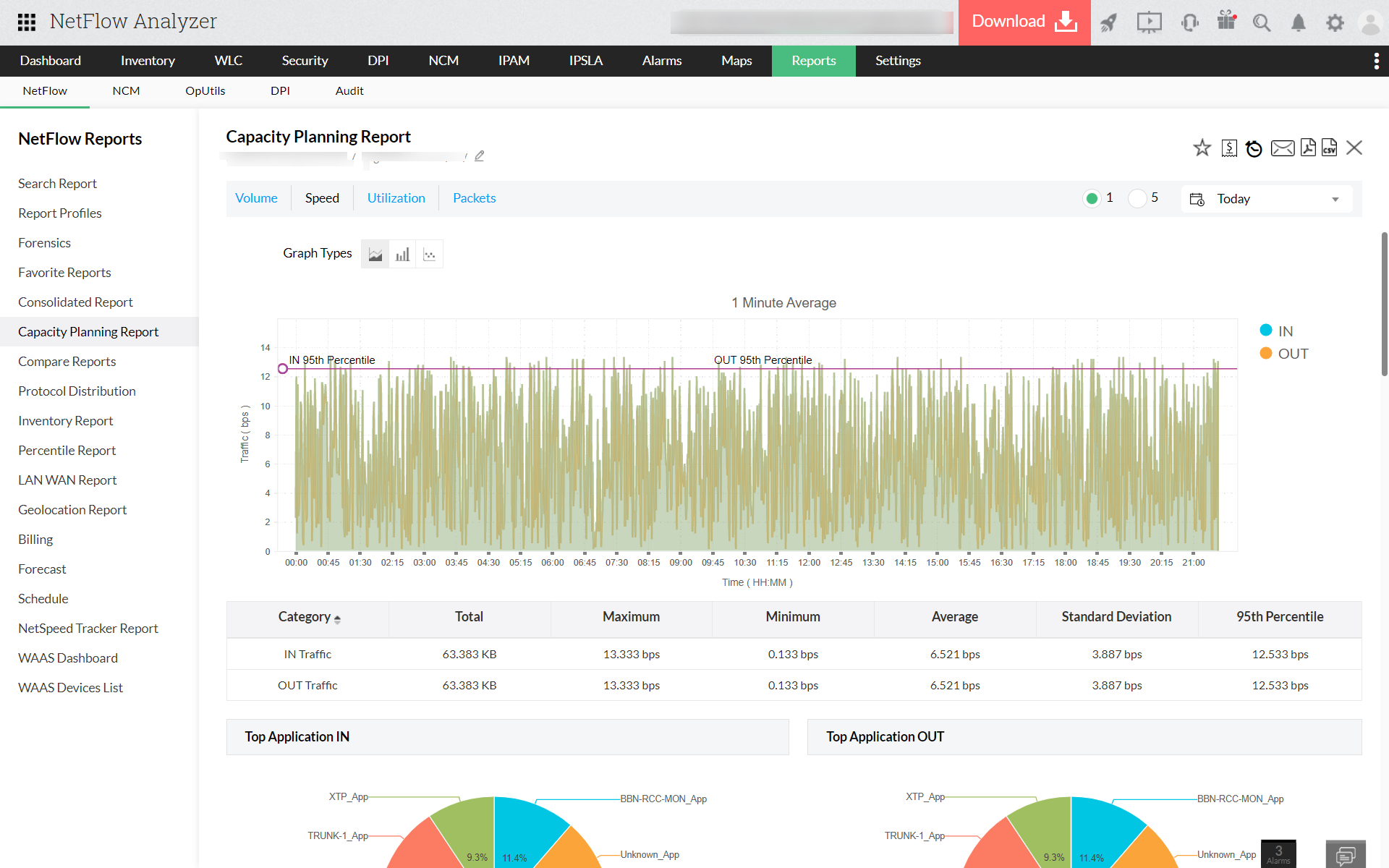Viewport: 1389px width, 868px height.
Task: Select the scatter plot graph type
Action: coord(429,253)
